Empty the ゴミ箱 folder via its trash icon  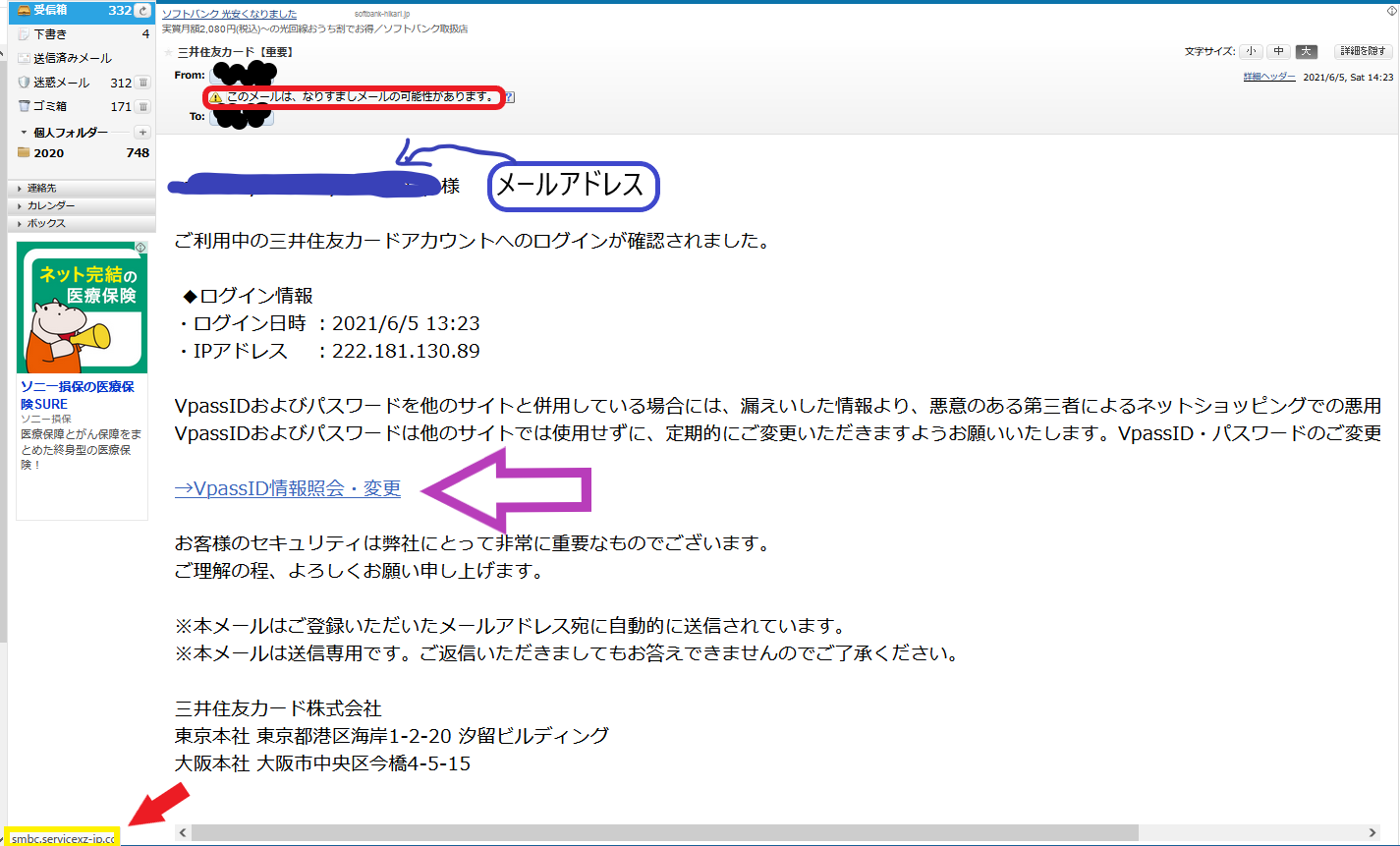[x=142, y=106]
